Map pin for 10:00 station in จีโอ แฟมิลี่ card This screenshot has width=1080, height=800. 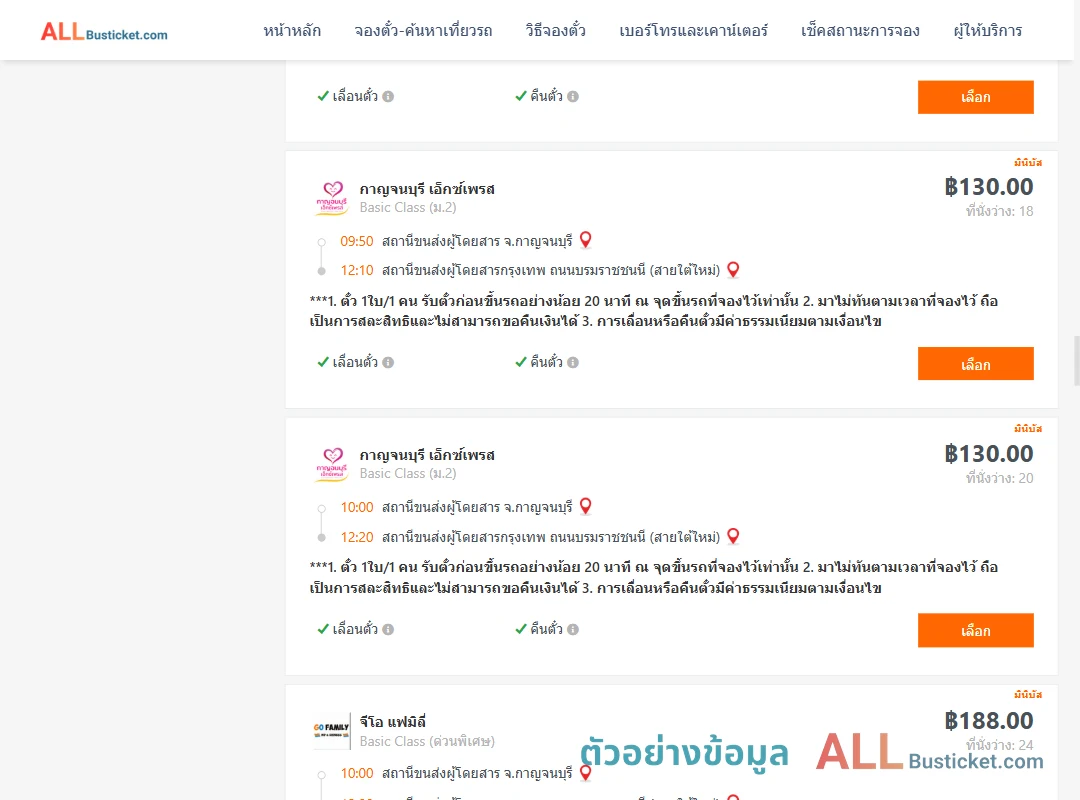[x=585, y=772]
